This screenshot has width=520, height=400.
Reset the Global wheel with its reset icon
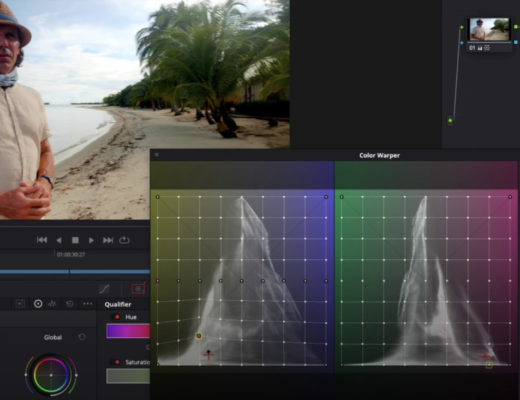point(82,337)
